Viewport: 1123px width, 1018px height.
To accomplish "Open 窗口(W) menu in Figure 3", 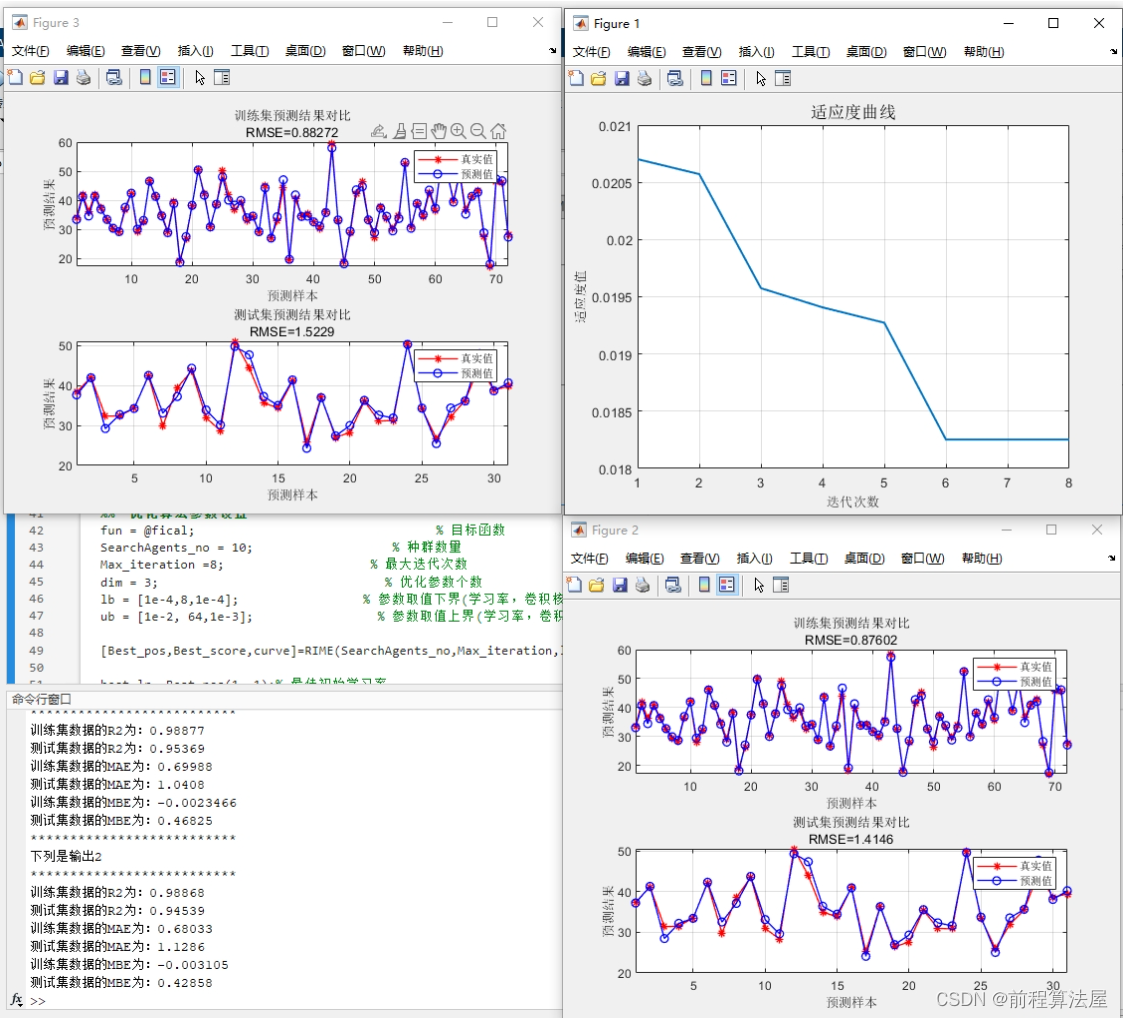I will [x=363, y=51].
